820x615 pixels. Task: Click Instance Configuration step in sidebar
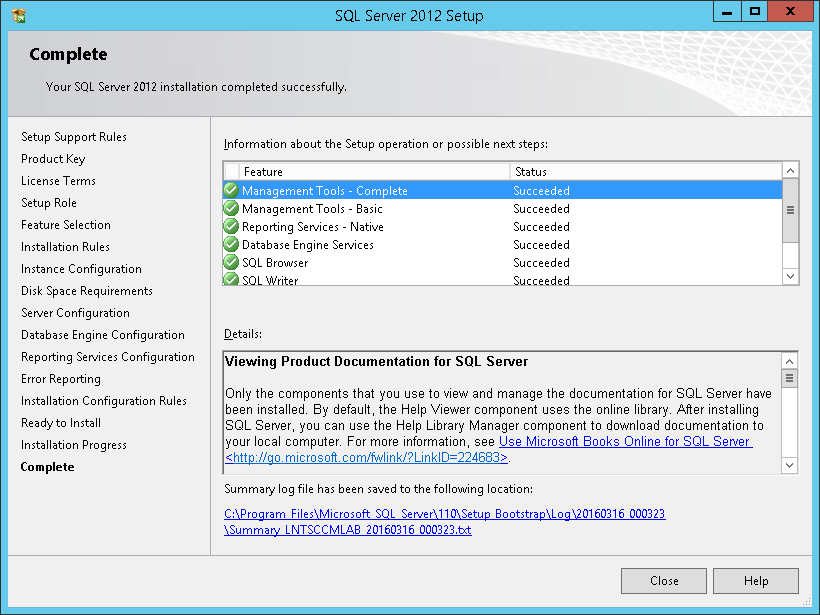pyautogui.click(x=81, y=269)
